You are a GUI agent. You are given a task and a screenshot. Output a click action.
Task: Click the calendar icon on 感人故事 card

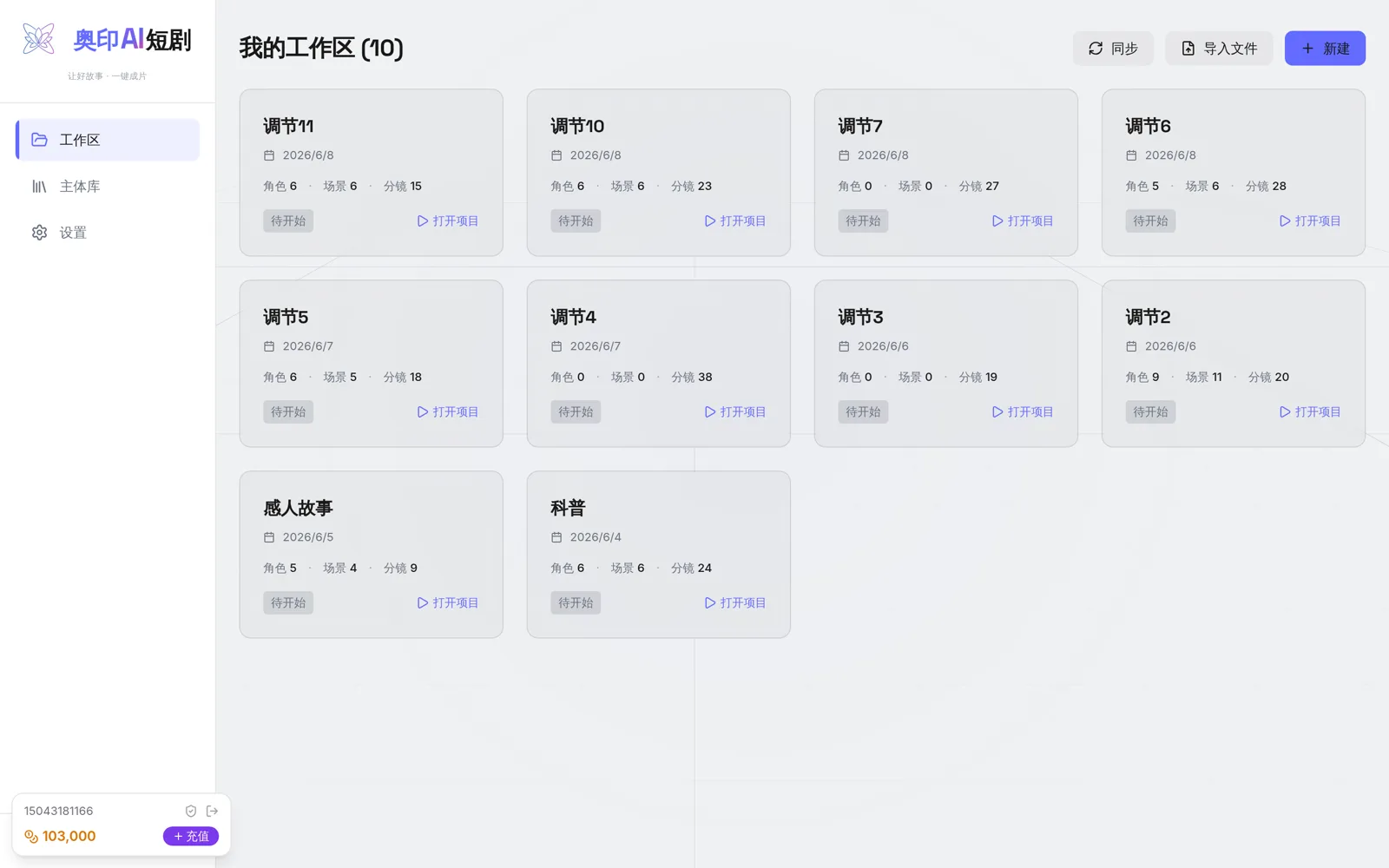[269, 537]
